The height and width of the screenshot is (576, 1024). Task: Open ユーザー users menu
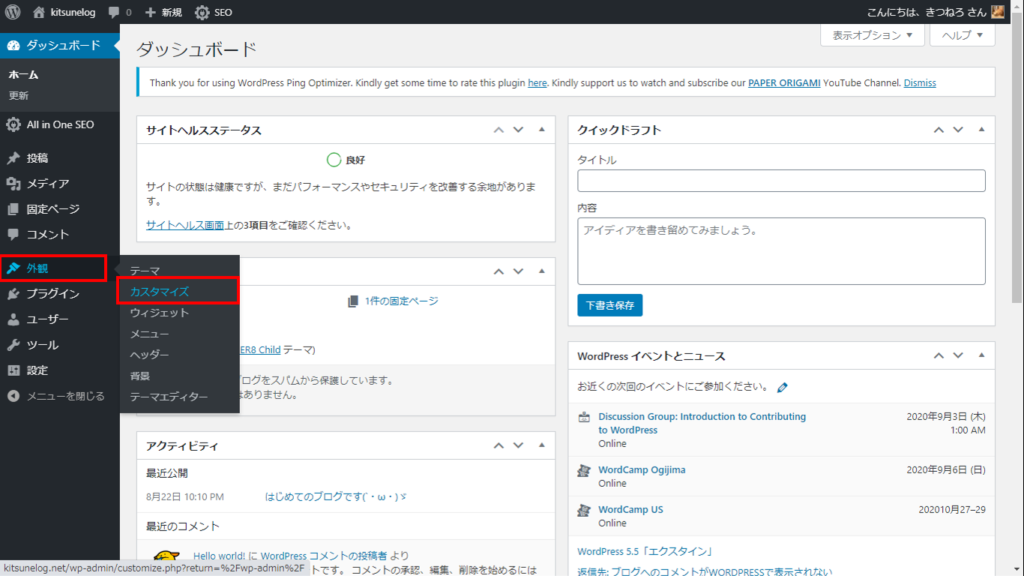pos(59,319)
